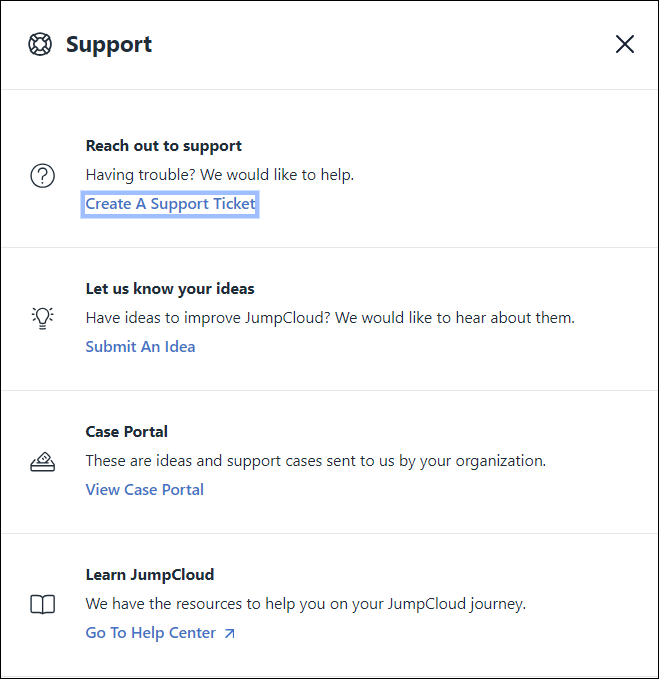Click the Reach out to support heading
This screenshot has height=679, width=659.
[x=163, y=146]
